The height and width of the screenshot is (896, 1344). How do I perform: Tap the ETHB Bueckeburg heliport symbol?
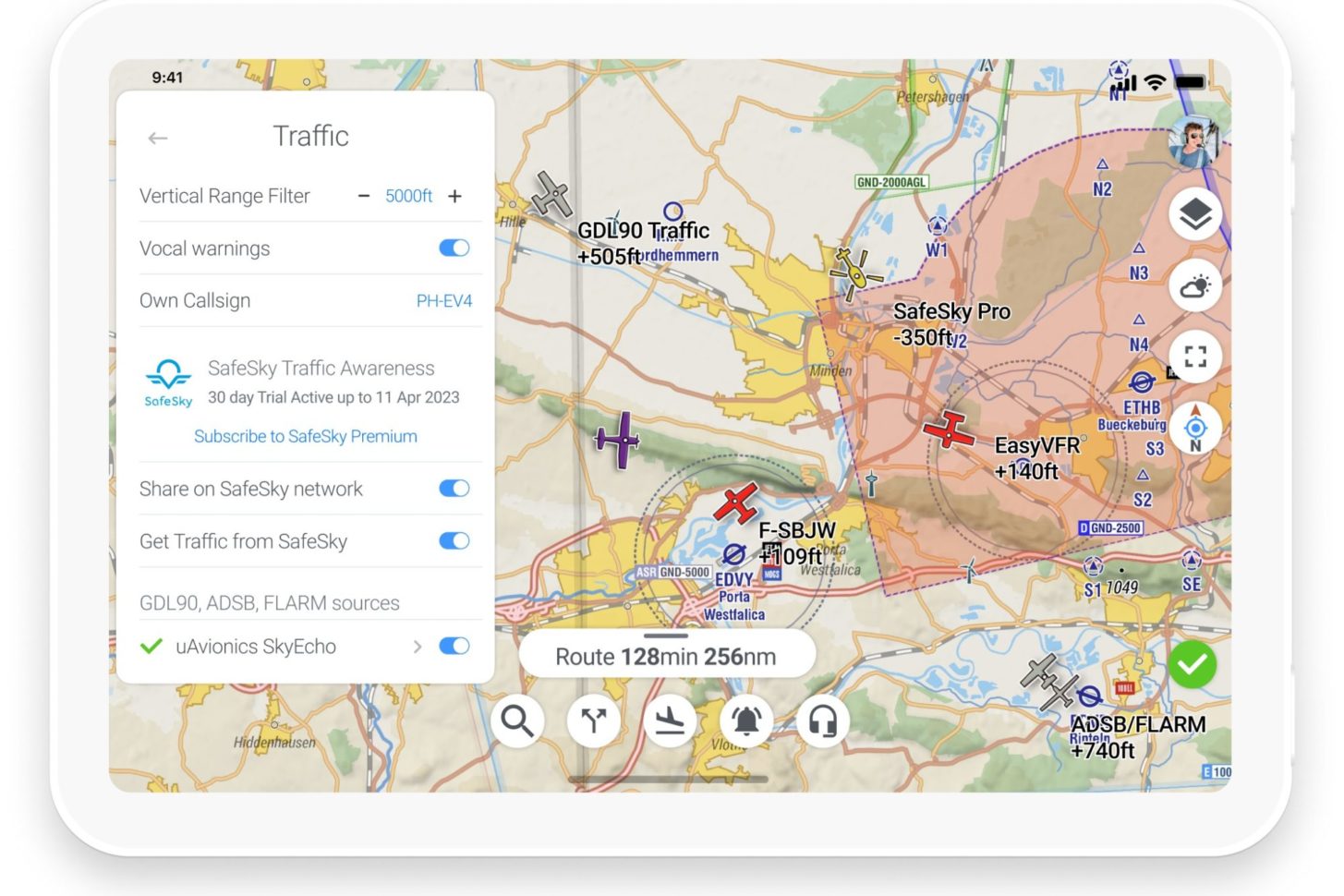click(x=1142, y=381)
